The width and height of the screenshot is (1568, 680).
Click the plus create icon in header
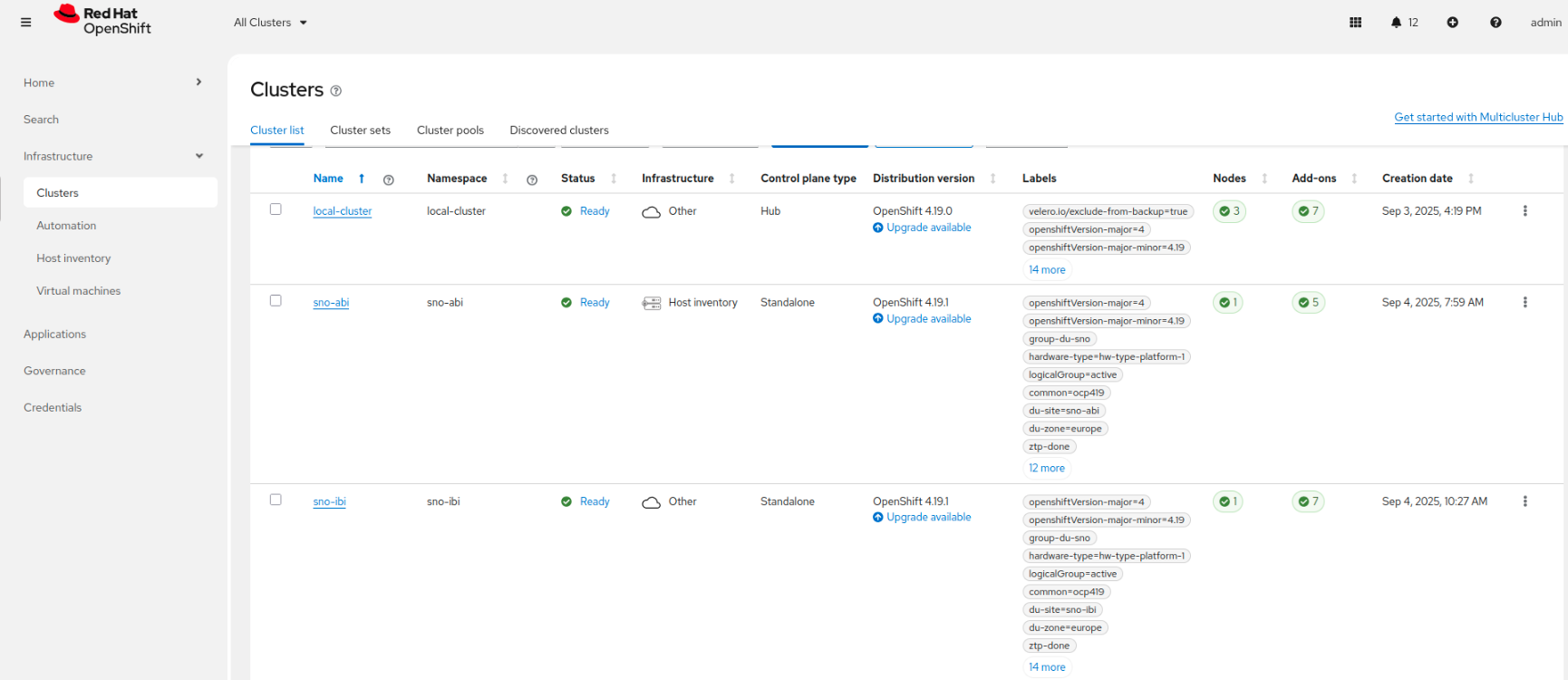pos(1452,23)
